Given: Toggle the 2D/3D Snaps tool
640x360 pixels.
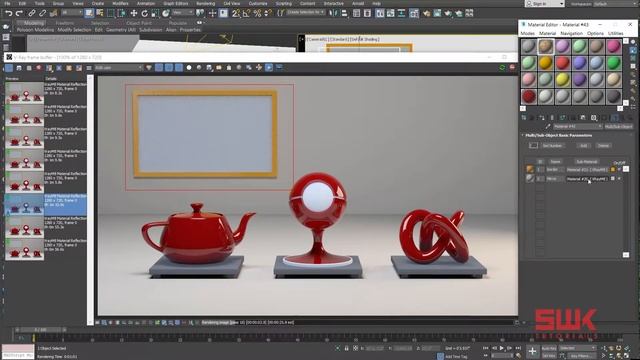Looking at the screenshot, I should click(x=236, y=13).
